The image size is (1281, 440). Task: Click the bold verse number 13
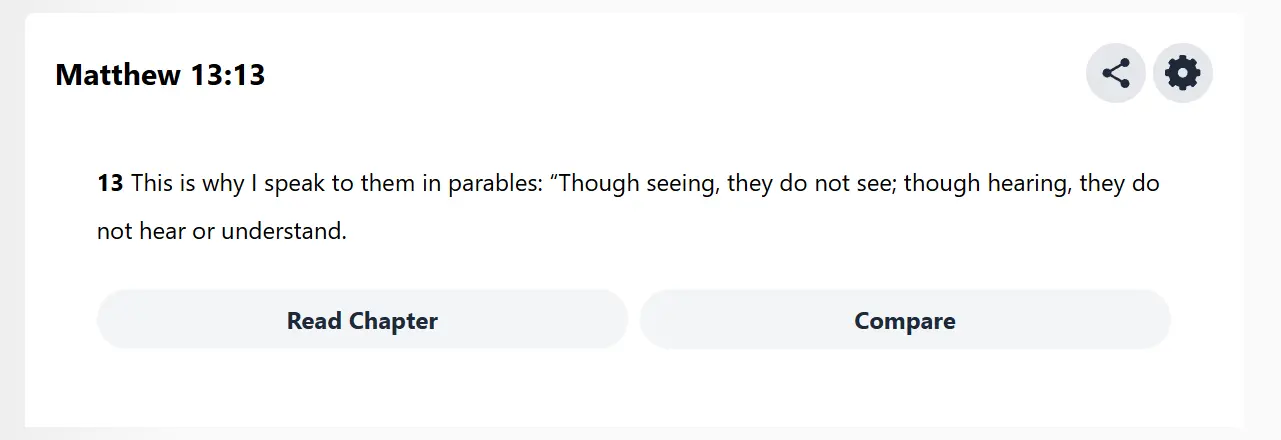(110, 184)
